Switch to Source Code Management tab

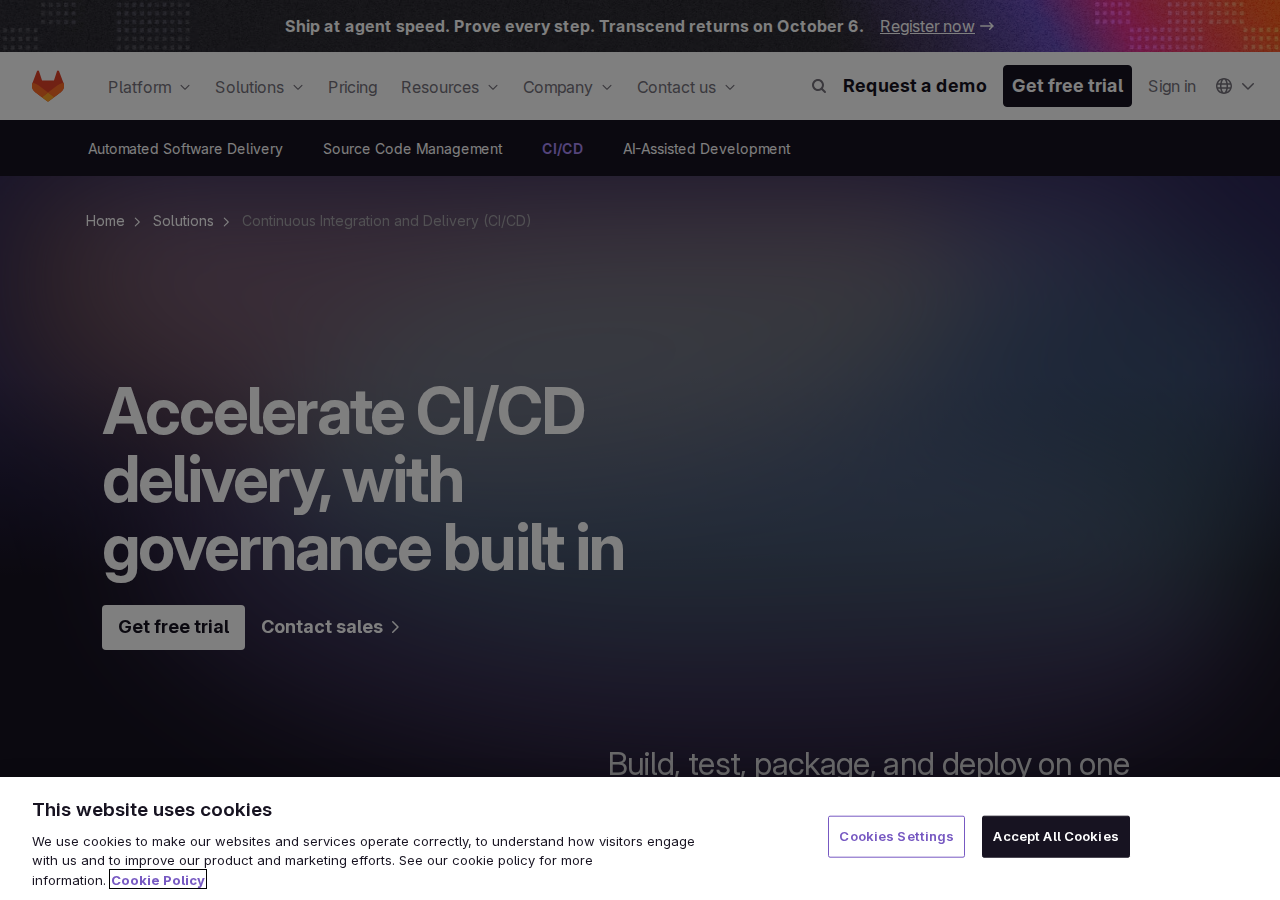(x=413, y=149)
